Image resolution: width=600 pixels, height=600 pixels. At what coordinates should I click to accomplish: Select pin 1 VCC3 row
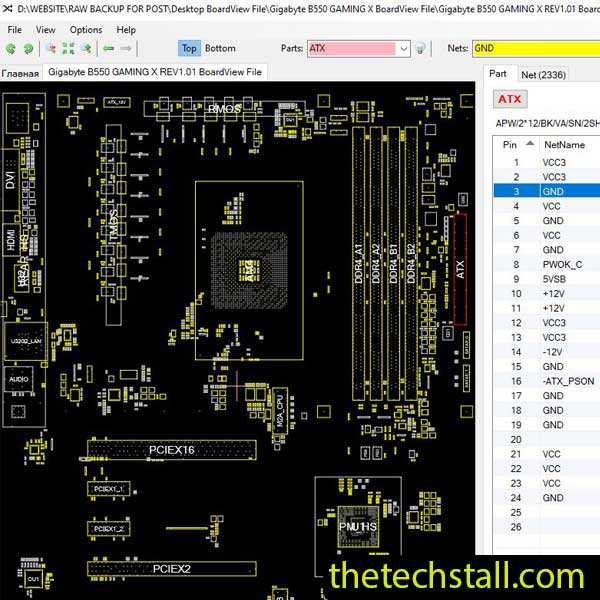coord(547,162)
